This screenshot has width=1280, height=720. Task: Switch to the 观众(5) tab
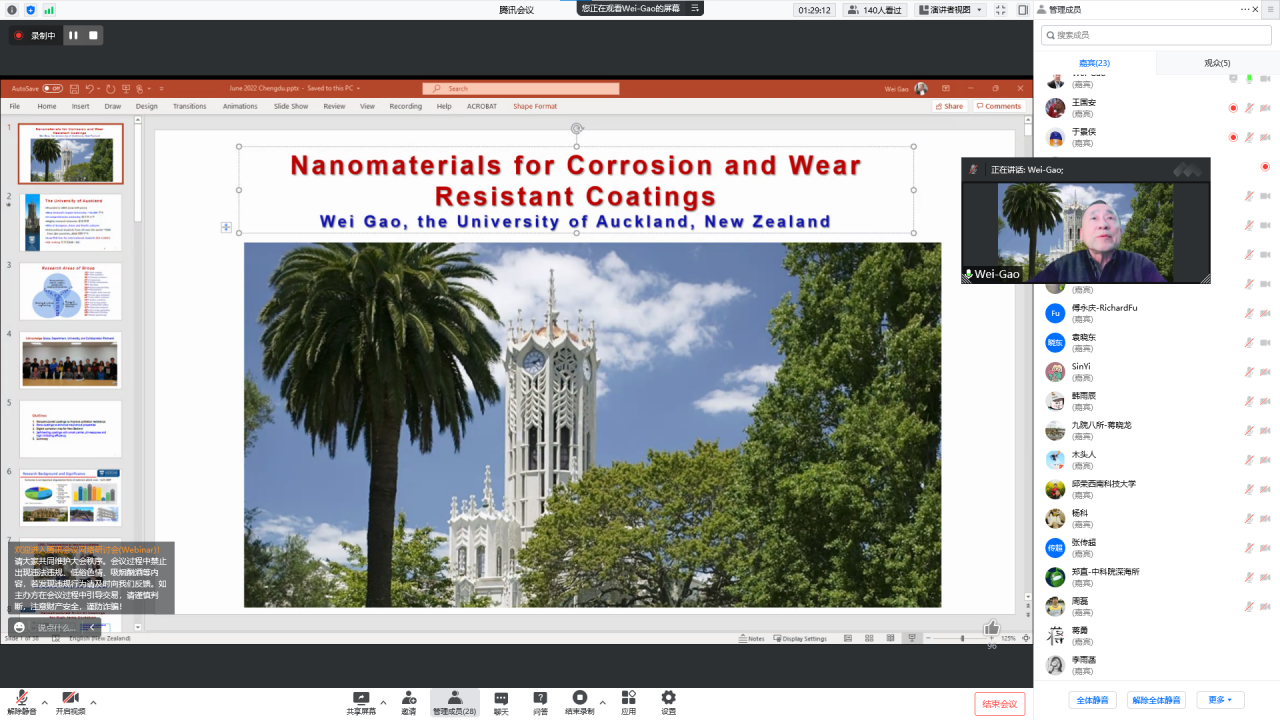[1217, 63]
